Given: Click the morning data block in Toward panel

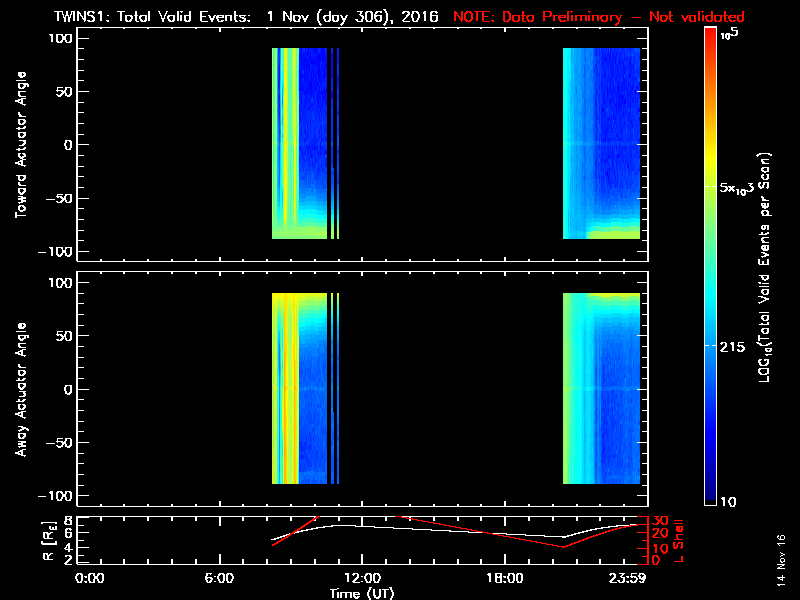Looking at the screenshot, I should pyautogui.click(x=299, y=145).
